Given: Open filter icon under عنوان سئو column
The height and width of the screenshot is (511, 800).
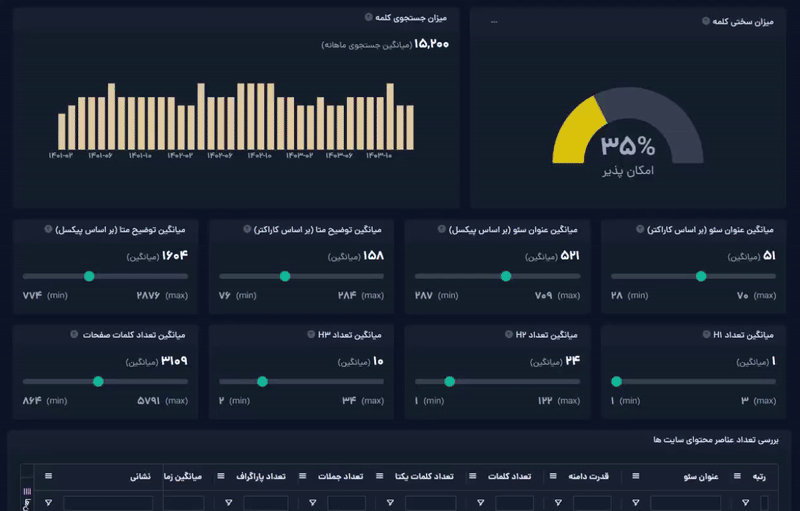Looking at the screenshot, I should click(638, 503).
